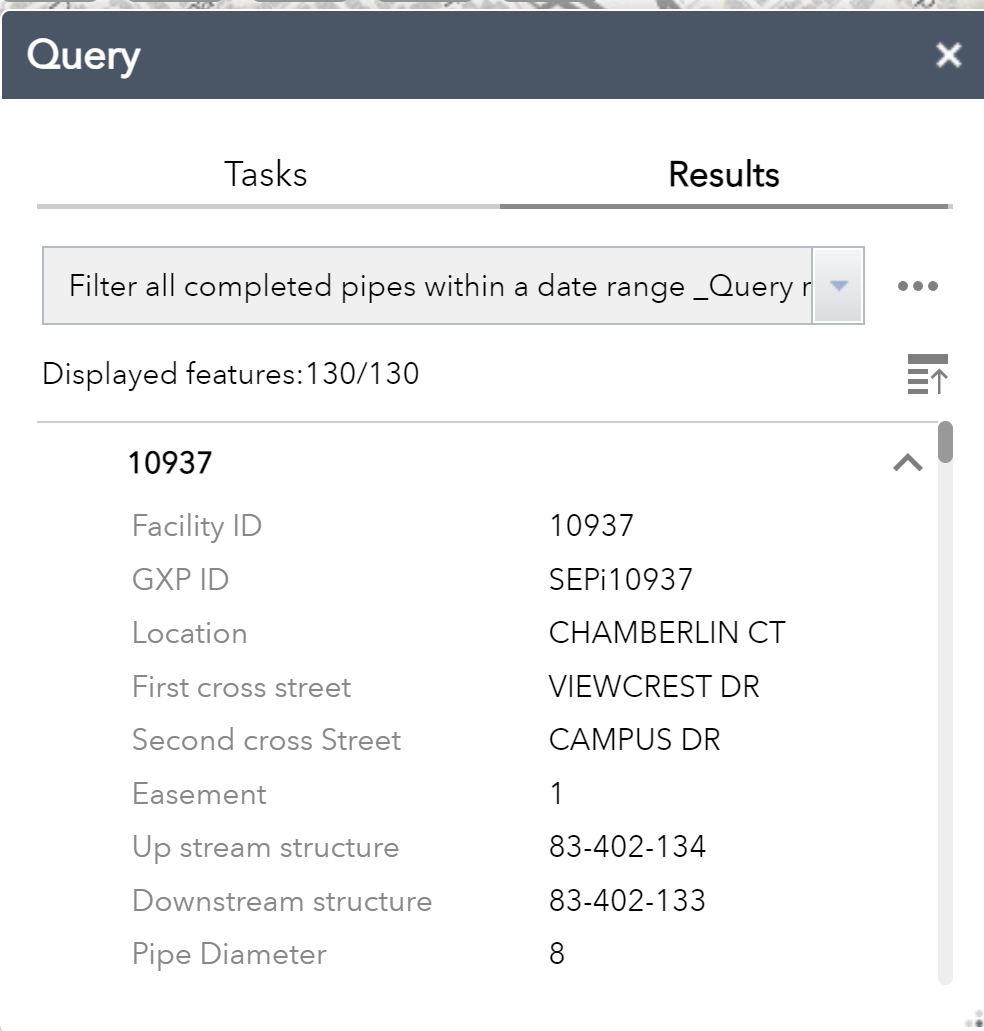Image resolution: width=984 pixels, height=1031 pixels.
Task: Click the Displayed features count text
Action: click(230, 374)
